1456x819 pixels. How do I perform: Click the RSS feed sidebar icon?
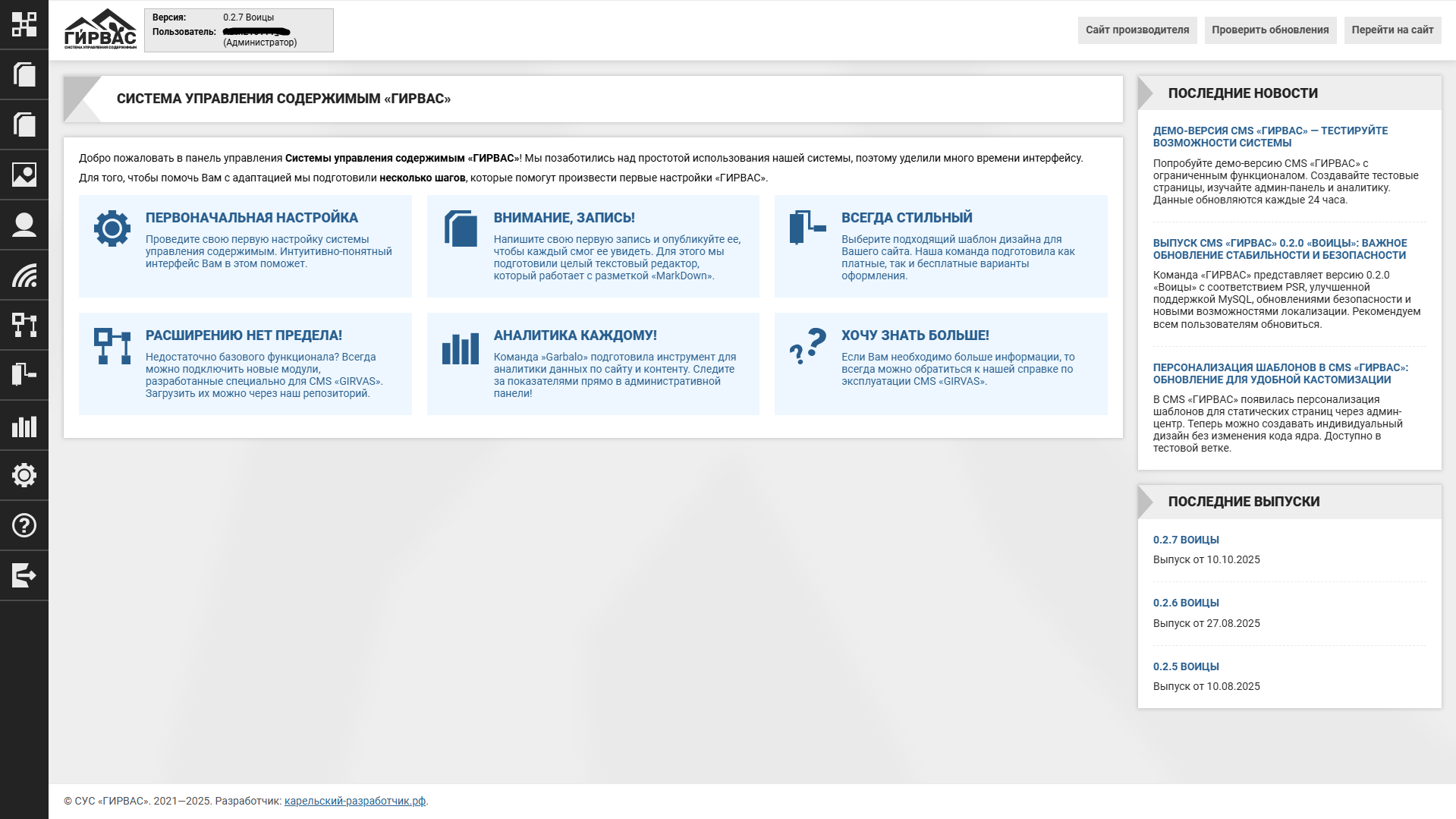pyautogui.click(x=24, y=275)
